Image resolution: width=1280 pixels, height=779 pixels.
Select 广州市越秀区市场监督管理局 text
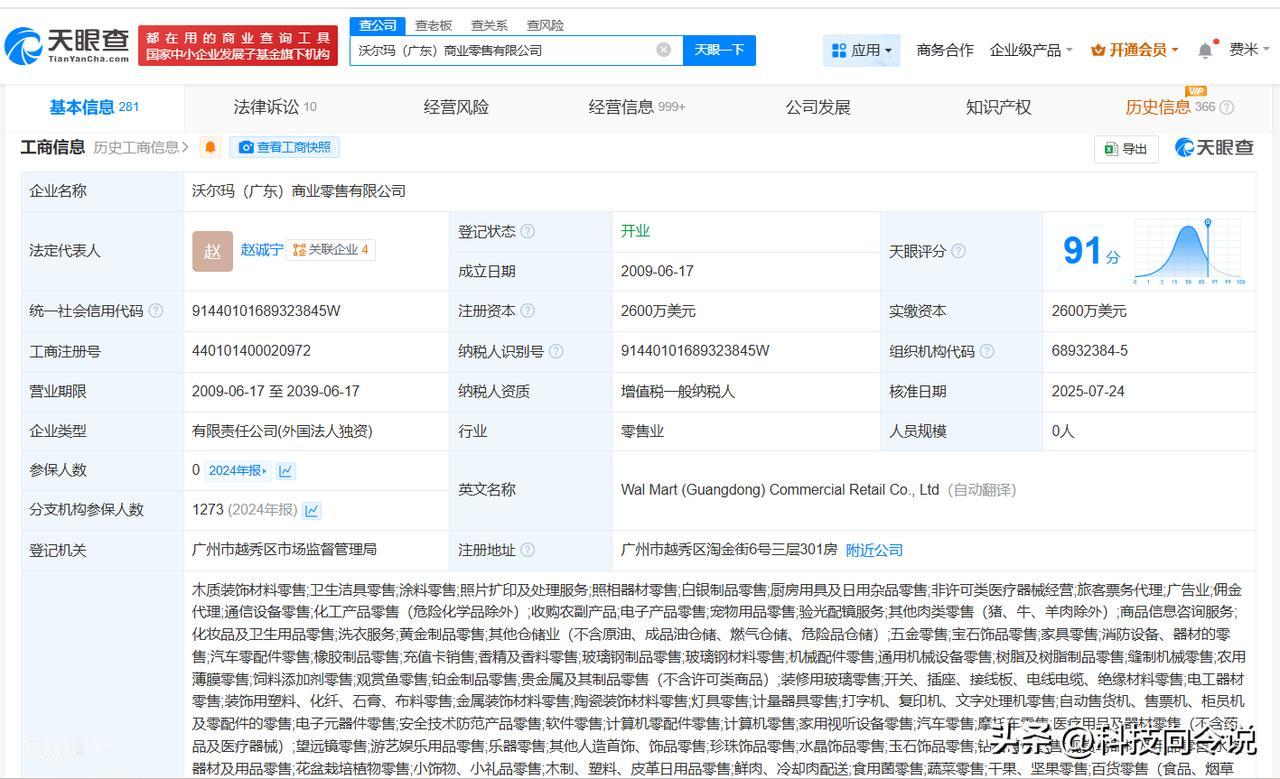tap(284, 550)
